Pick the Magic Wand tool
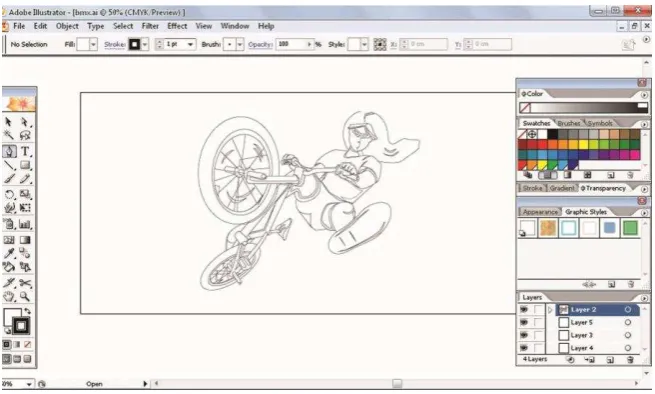Image resolution: width=655 pixels, height=394 pixels. point(9,135)
